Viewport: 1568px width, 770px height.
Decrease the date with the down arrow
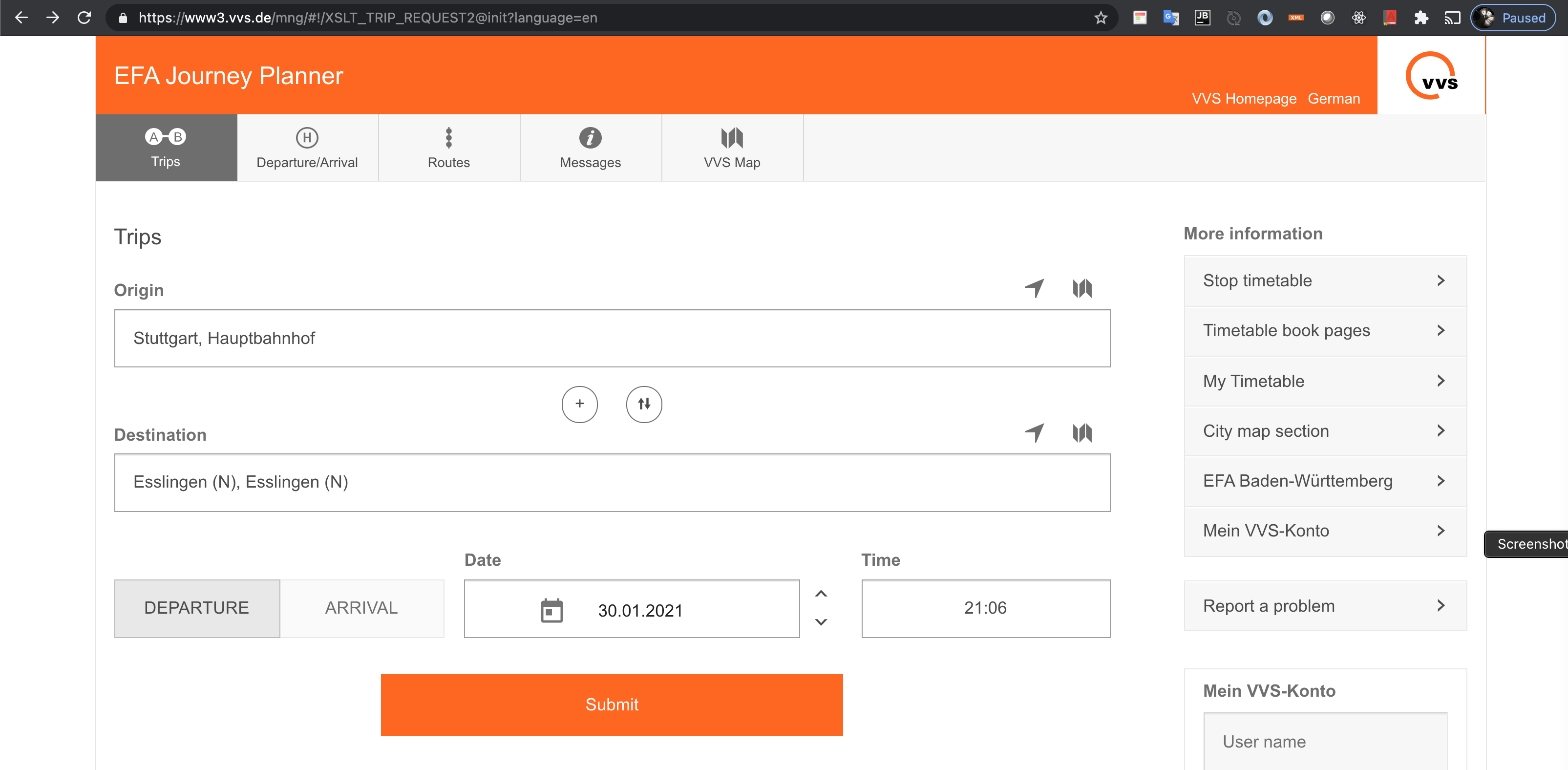coord(821,622)
